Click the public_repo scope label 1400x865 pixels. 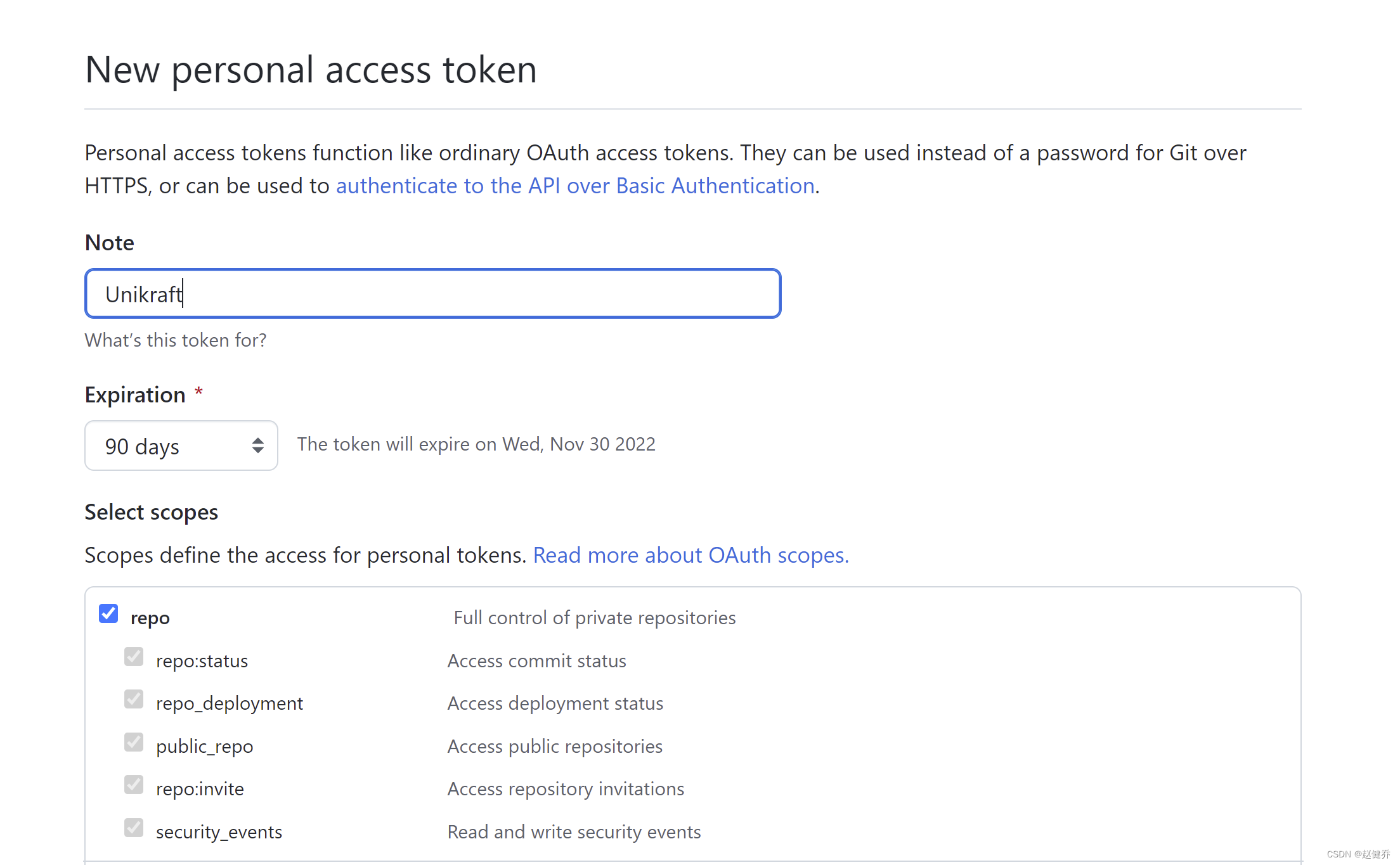[x=204, y=746]
